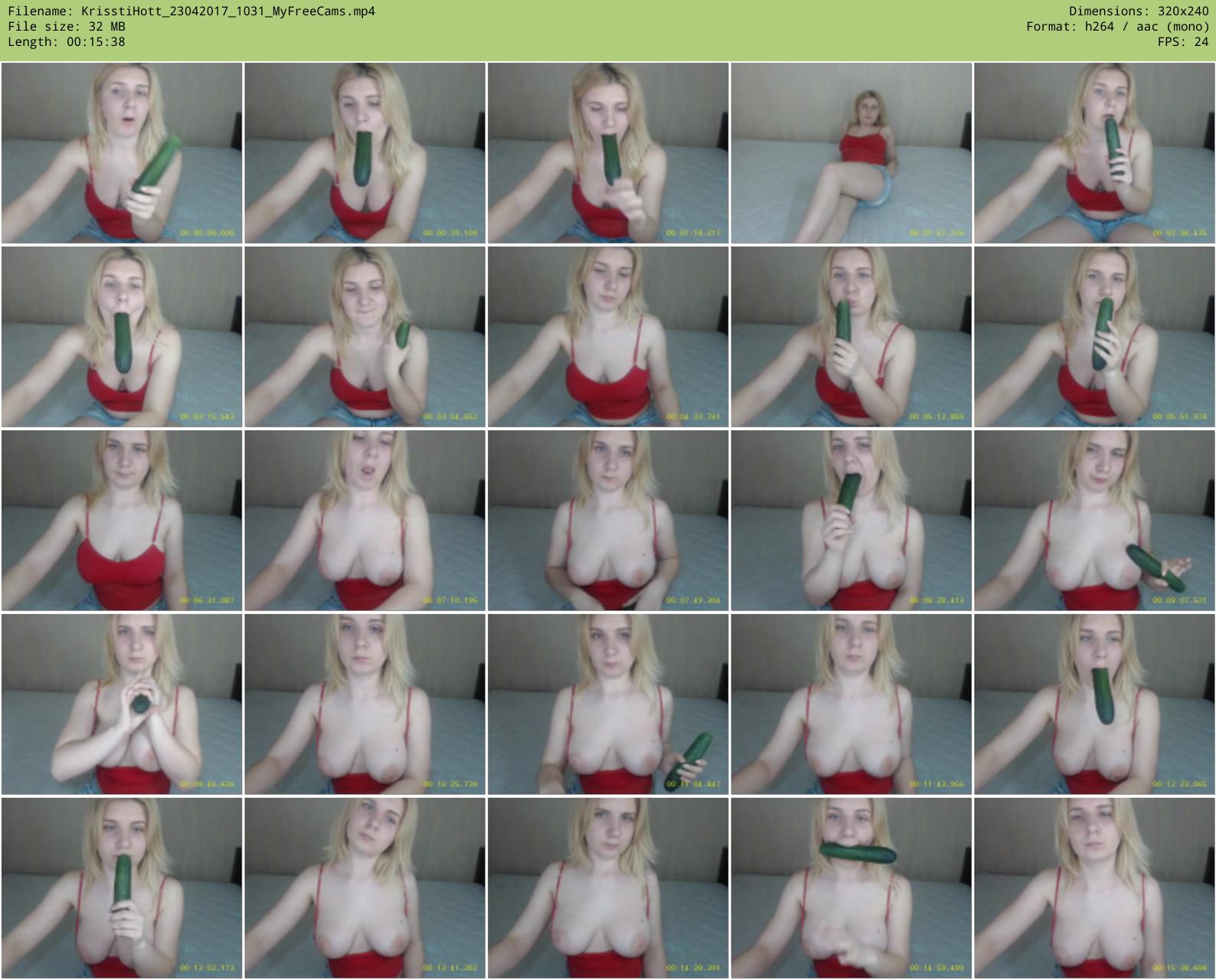This screenshot has height=980, width=1216.
Task: Click the frame stamped 00:11:43.956
Action: [852, 704]
